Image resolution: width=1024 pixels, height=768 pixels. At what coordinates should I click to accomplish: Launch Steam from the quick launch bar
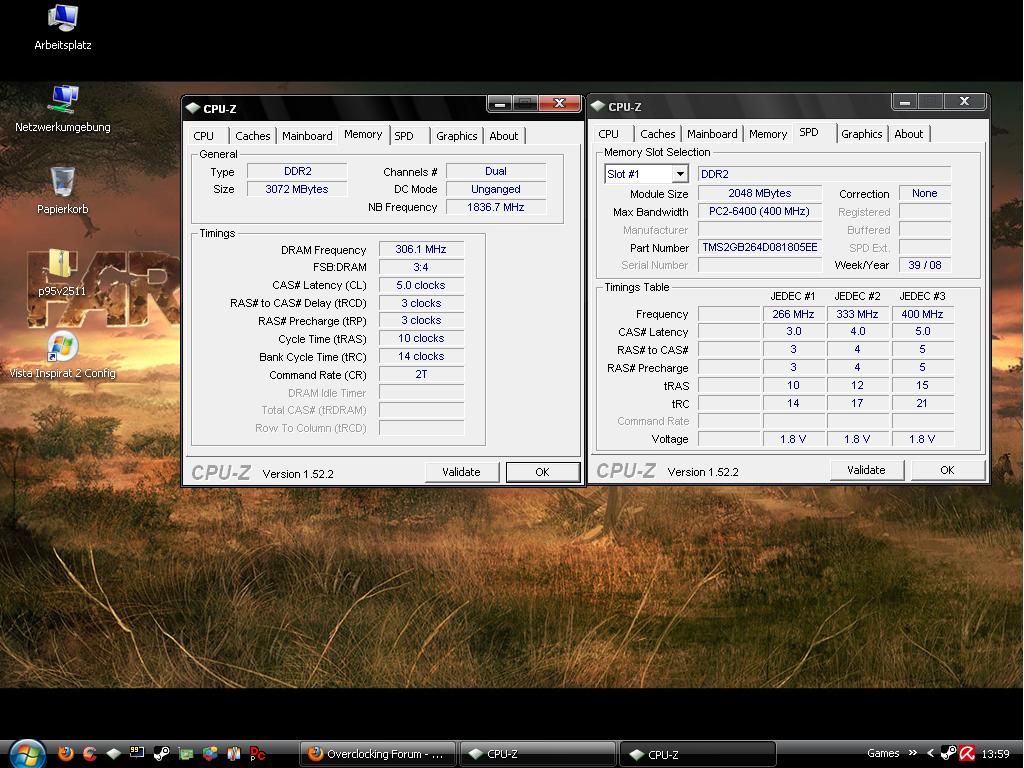[x=162, y=754]
